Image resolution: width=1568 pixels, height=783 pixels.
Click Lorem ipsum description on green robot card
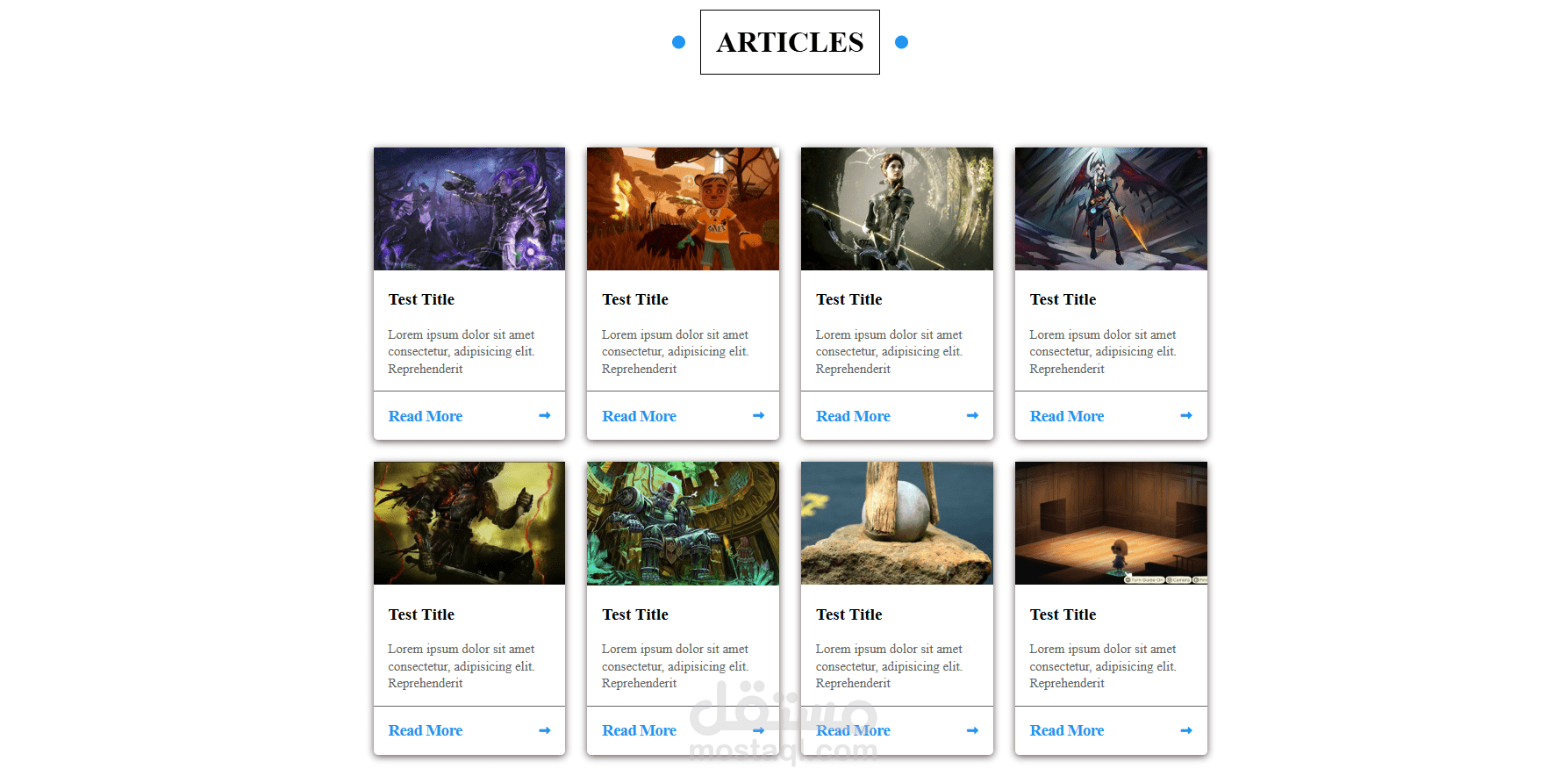point(676,666)
